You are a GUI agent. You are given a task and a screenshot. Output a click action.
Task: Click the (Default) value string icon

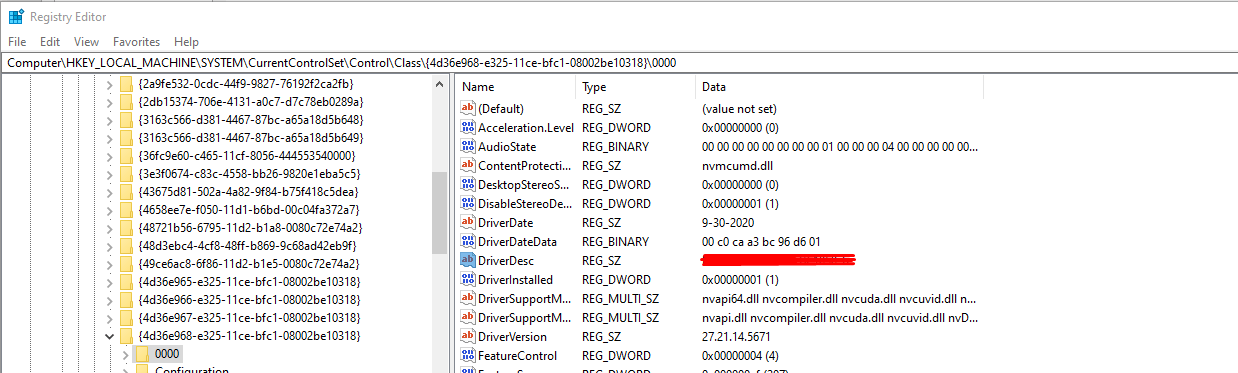(x=467, y=108)
